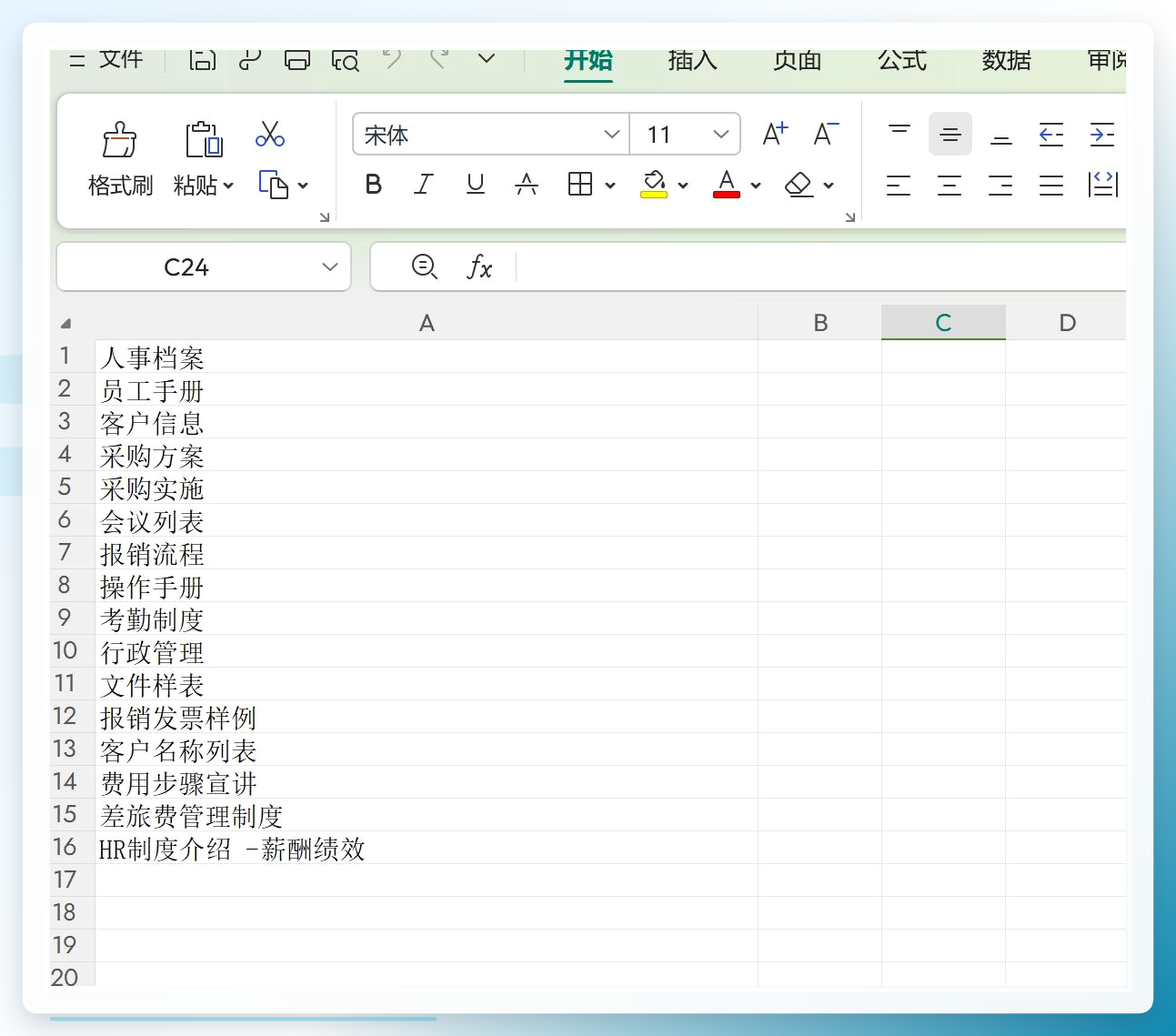
Task: Toggle Bold formatting
Action: pos(373,185)
